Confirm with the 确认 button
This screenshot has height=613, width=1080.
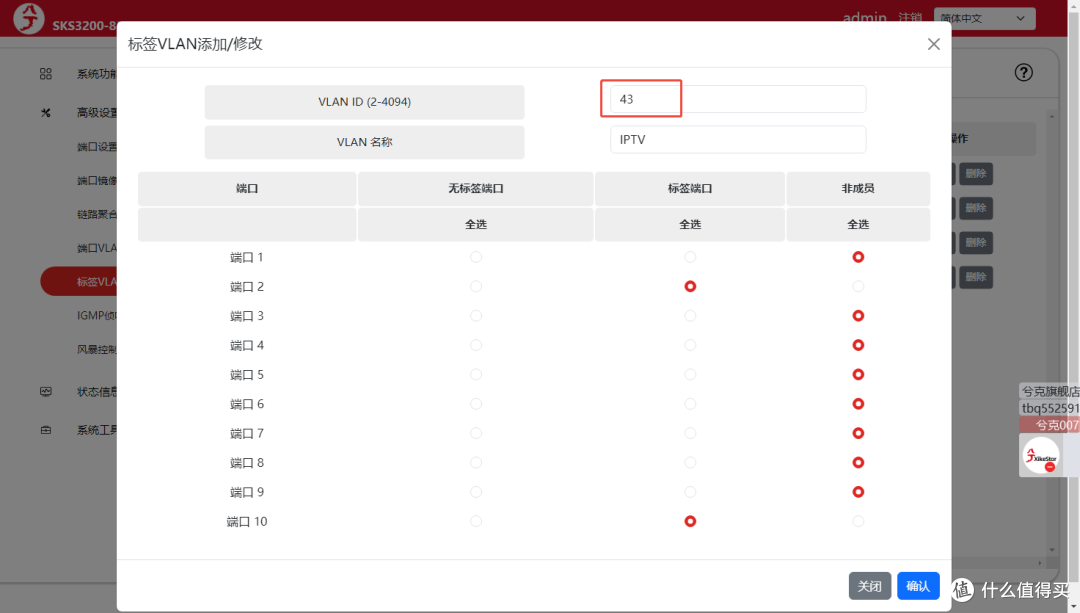tap(918, 586)
